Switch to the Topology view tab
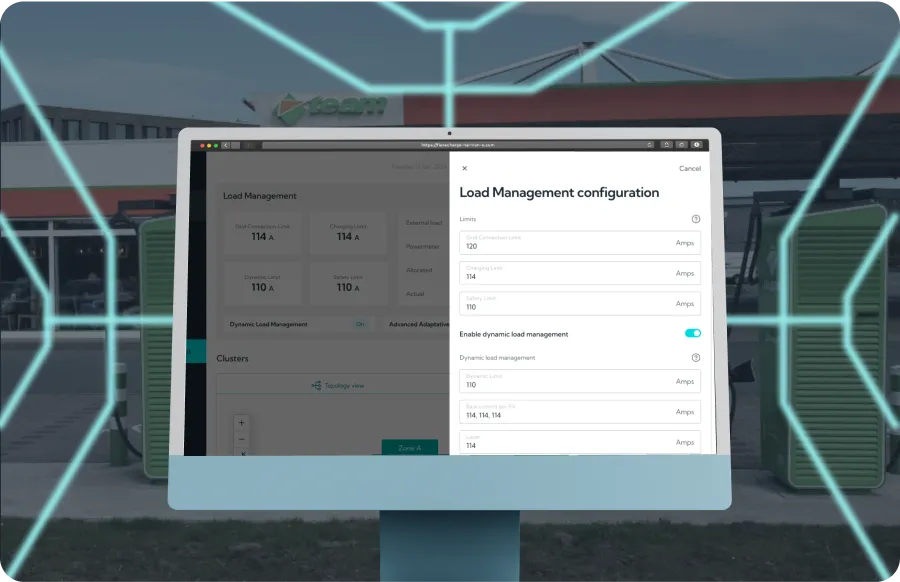The height and width of the screenshot is (582, 900). [x=338, y=385]
